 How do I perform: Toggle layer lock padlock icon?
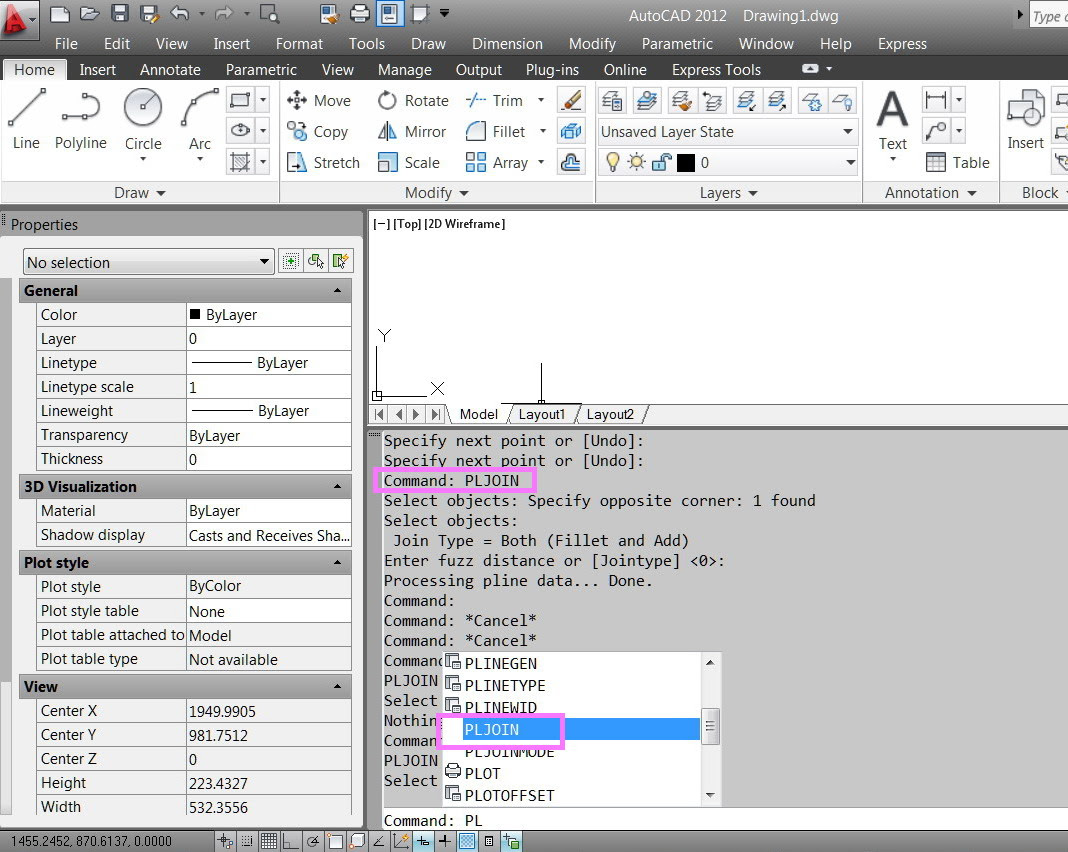pos(661,162)
